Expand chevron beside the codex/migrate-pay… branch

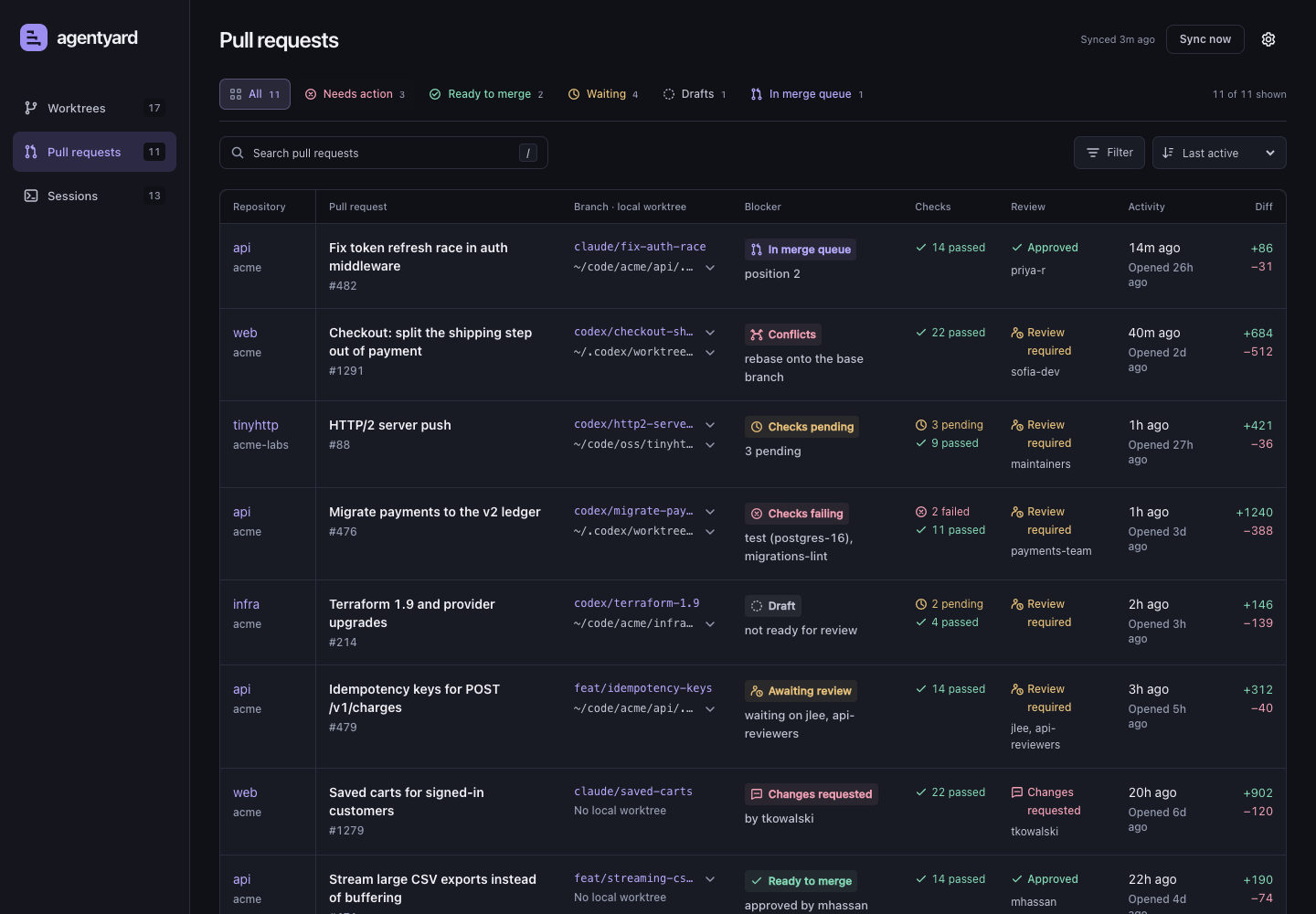710,512
